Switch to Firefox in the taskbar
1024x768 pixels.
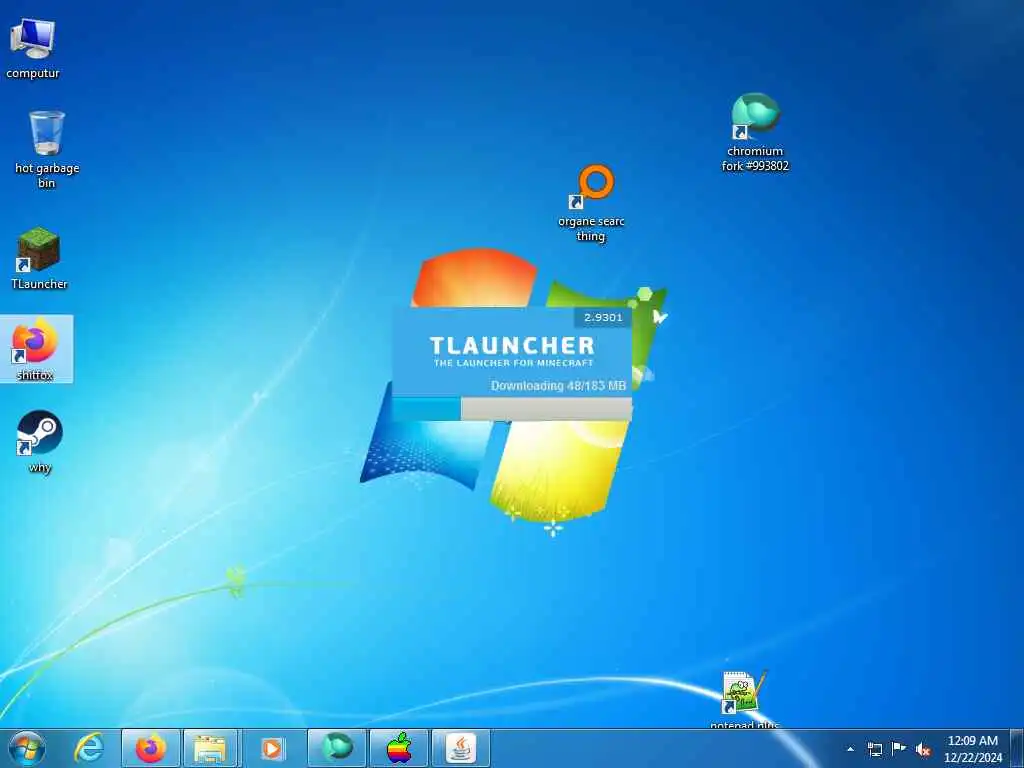point(150,748)
